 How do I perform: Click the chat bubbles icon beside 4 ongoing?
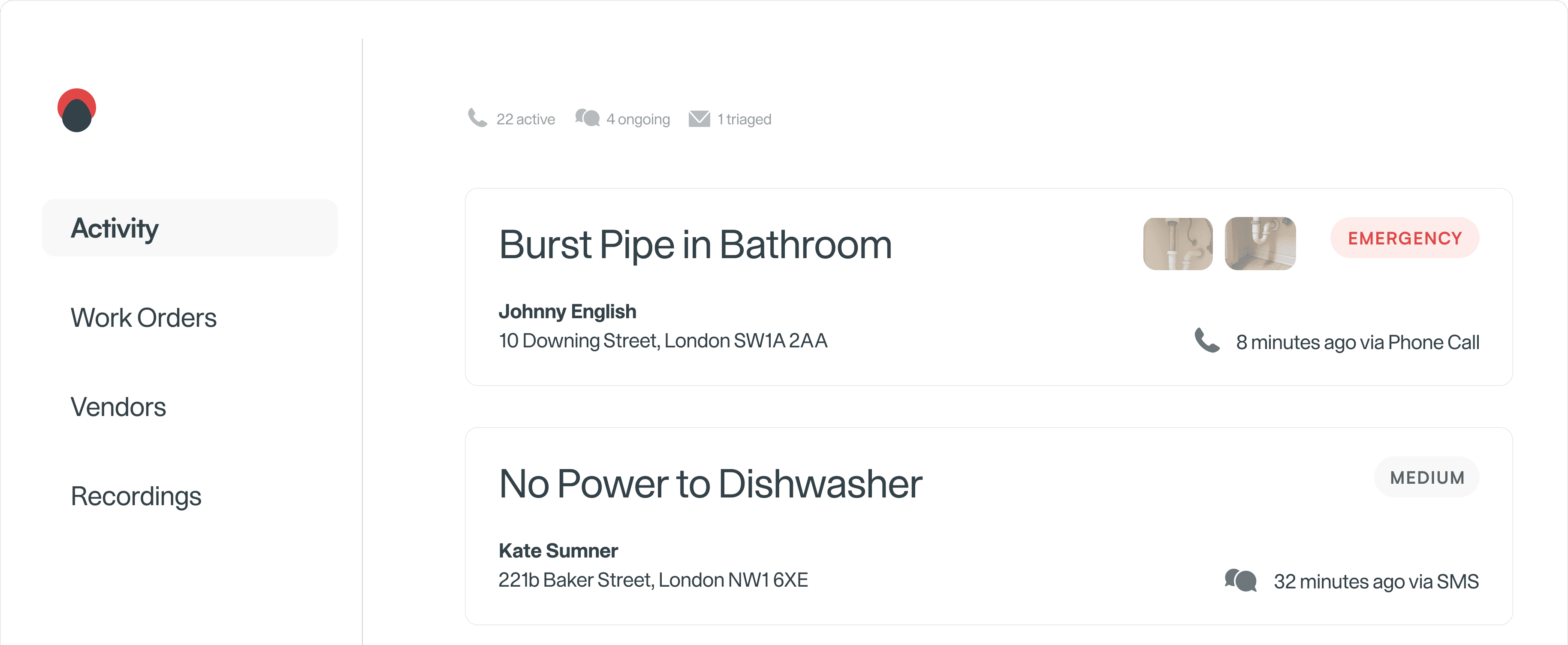[588, 118]
